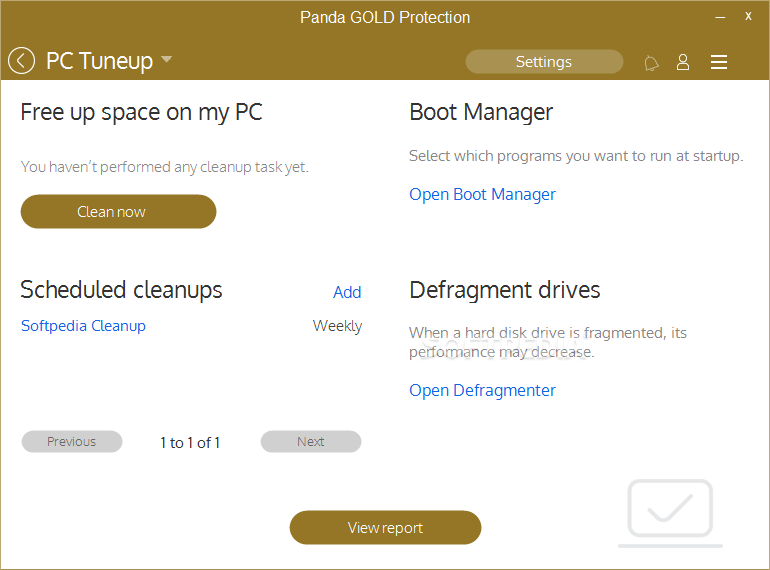Minimize the Panda GOLD Protection window
Viewport: 770px width, 570px height.
click(x=720, y=17)
